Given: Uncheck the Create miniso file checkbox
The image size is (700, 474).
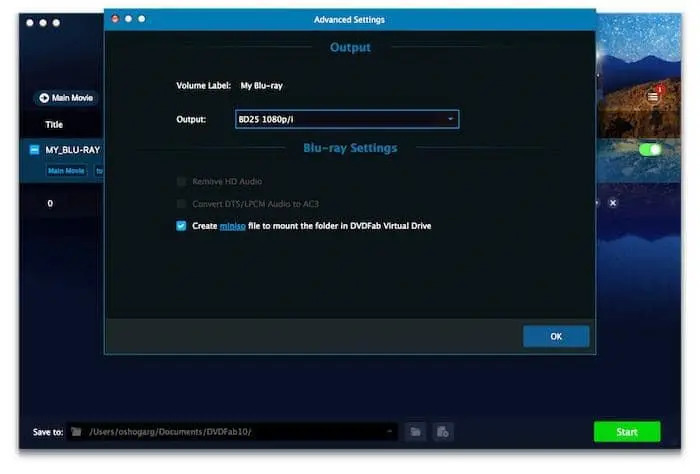Looking at the screenshot, I should pyautogui.click(x=181, y=226).
